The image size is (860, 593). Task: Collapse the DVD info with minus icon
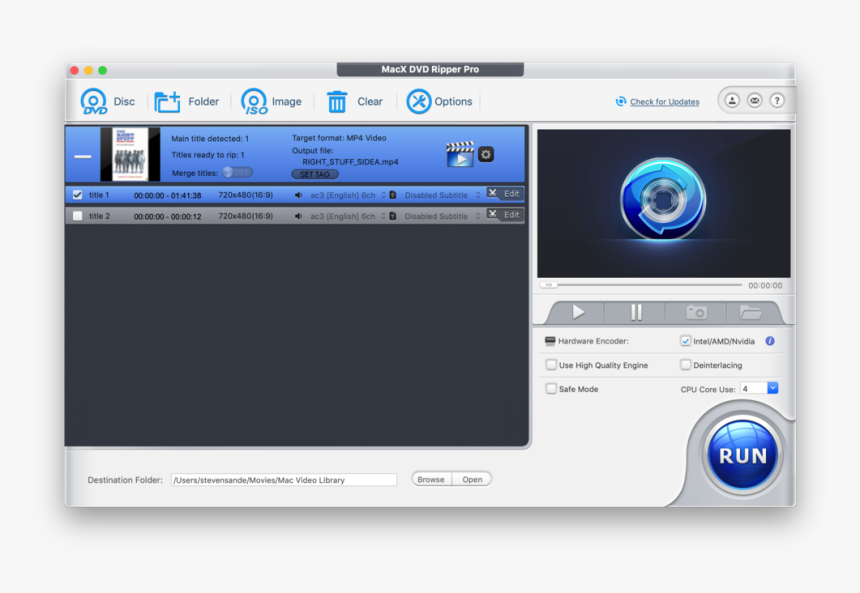tap(83, 156)
